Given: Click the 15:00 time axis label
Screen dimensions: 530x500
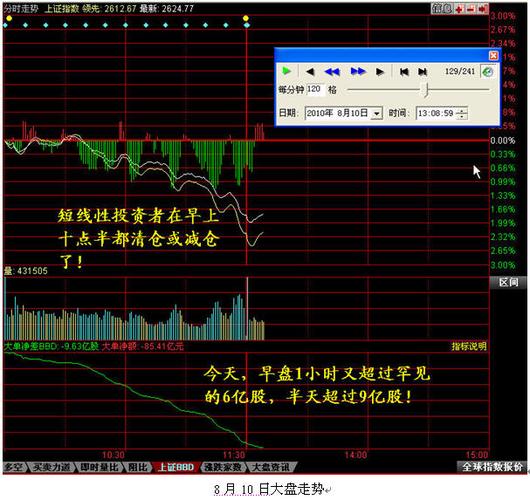Looking at the screenshot, I should coord(477,455).
